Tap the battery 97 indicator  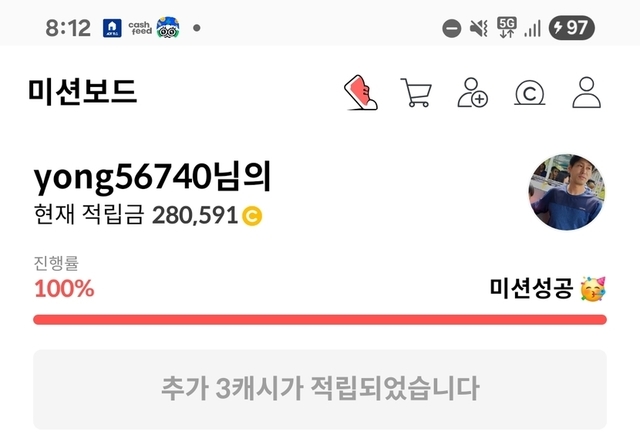pyautogui.click(x=571, y=28)
